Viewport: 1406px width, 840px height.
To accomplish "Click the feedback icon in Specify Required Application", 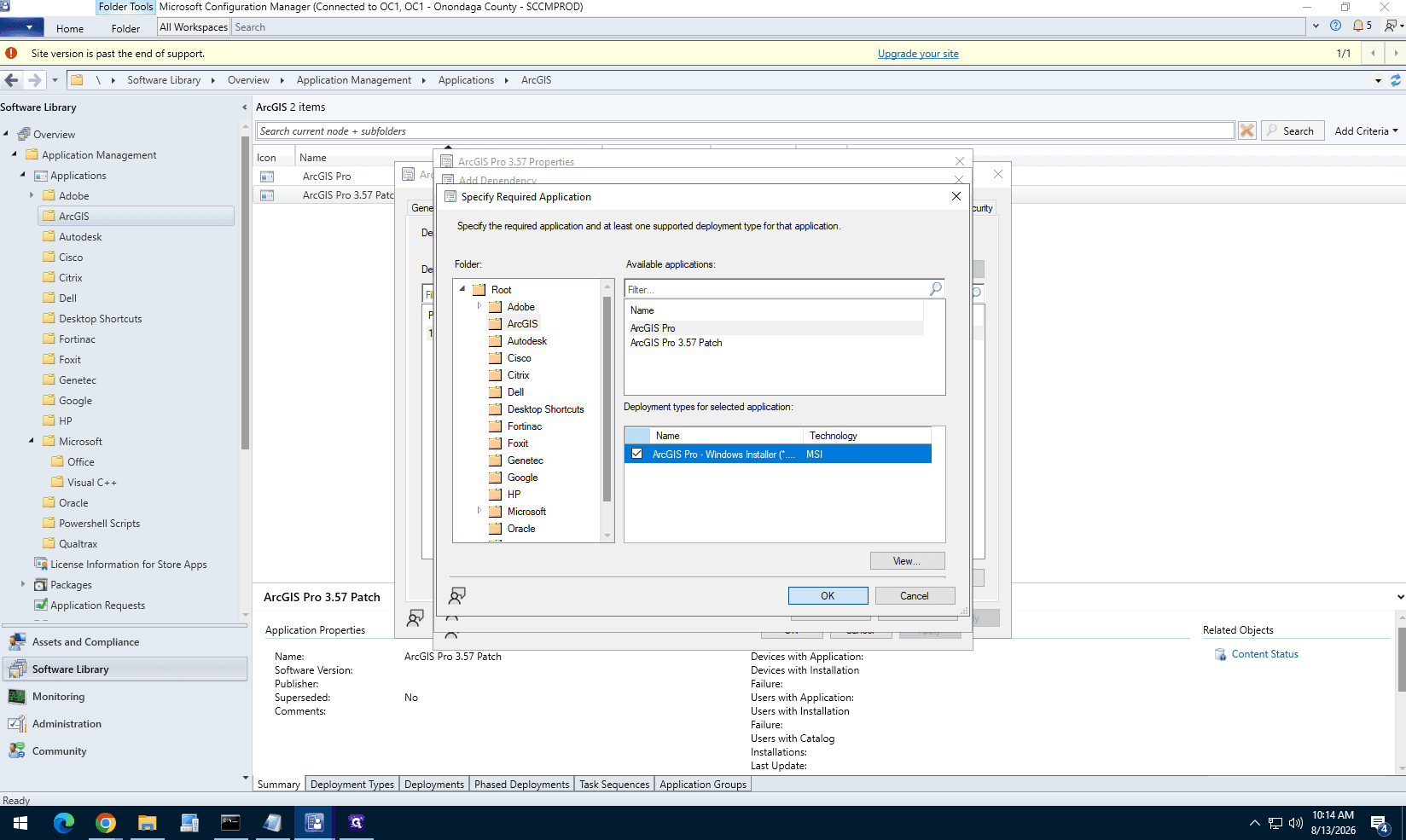I will pyautogui.click(x=457, y=595).
